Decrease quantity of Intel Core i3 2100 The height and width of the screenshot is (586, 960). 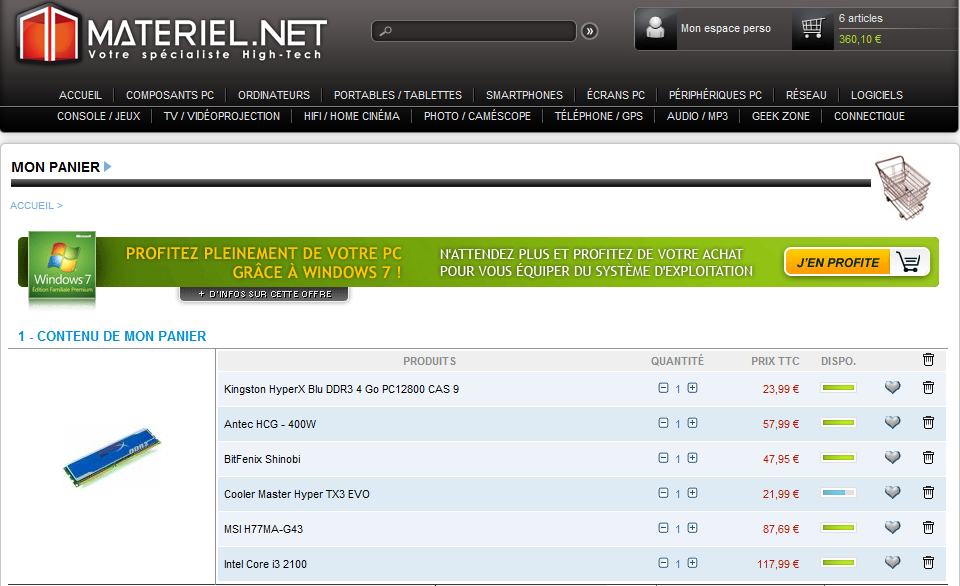[663, 563]
